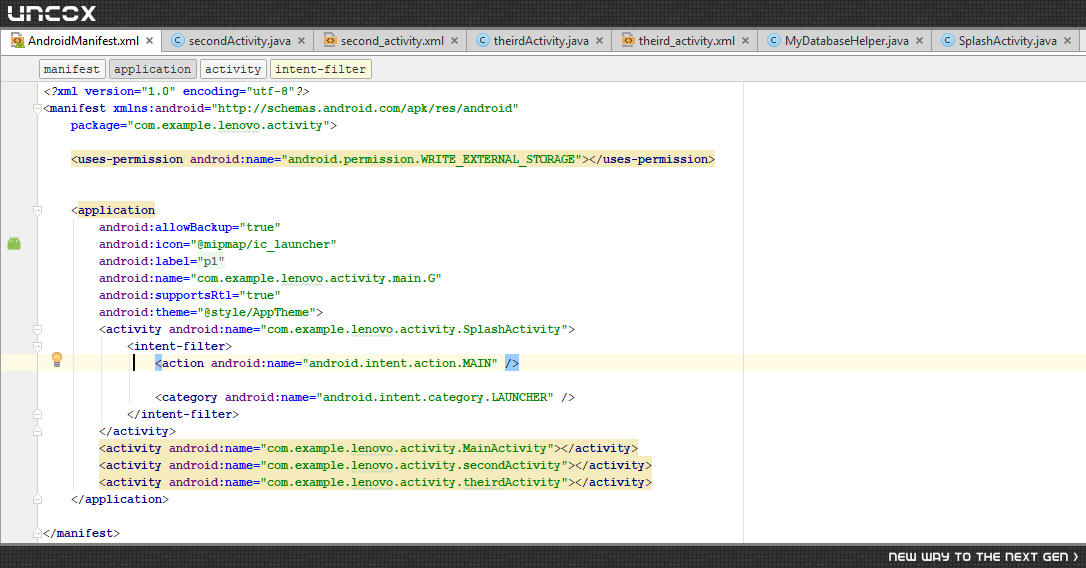
Task: Click the xmlns:android schema URL
Action: click(365, 108)
